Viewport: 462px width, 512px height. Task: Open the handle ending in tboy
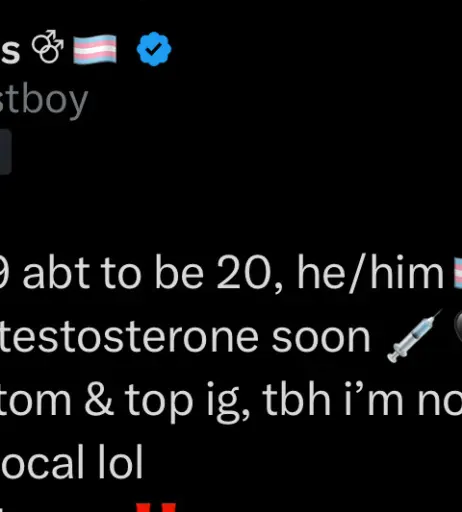click(44, 101)
